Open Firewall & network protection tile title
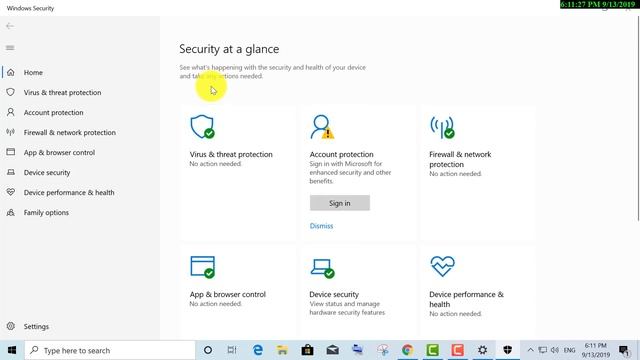The image size is (640, 360). (460, 159)
